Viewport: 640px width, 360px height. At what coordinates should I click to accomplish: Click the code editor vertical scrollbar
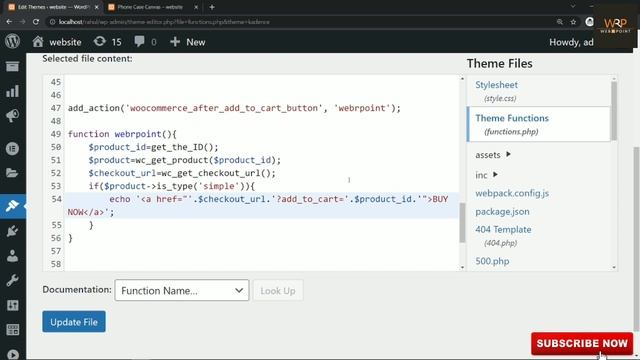click(462, 222)
